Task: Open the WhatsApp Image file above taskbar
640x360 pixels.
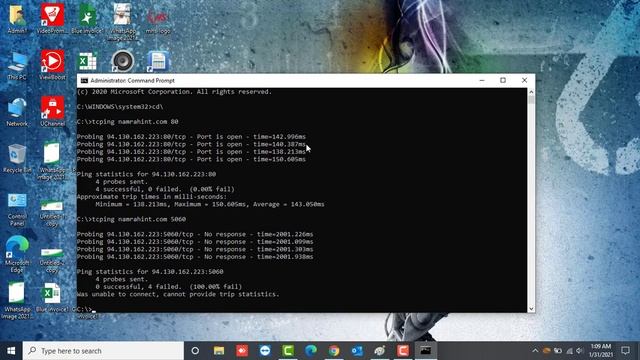Action: (16, 300)
